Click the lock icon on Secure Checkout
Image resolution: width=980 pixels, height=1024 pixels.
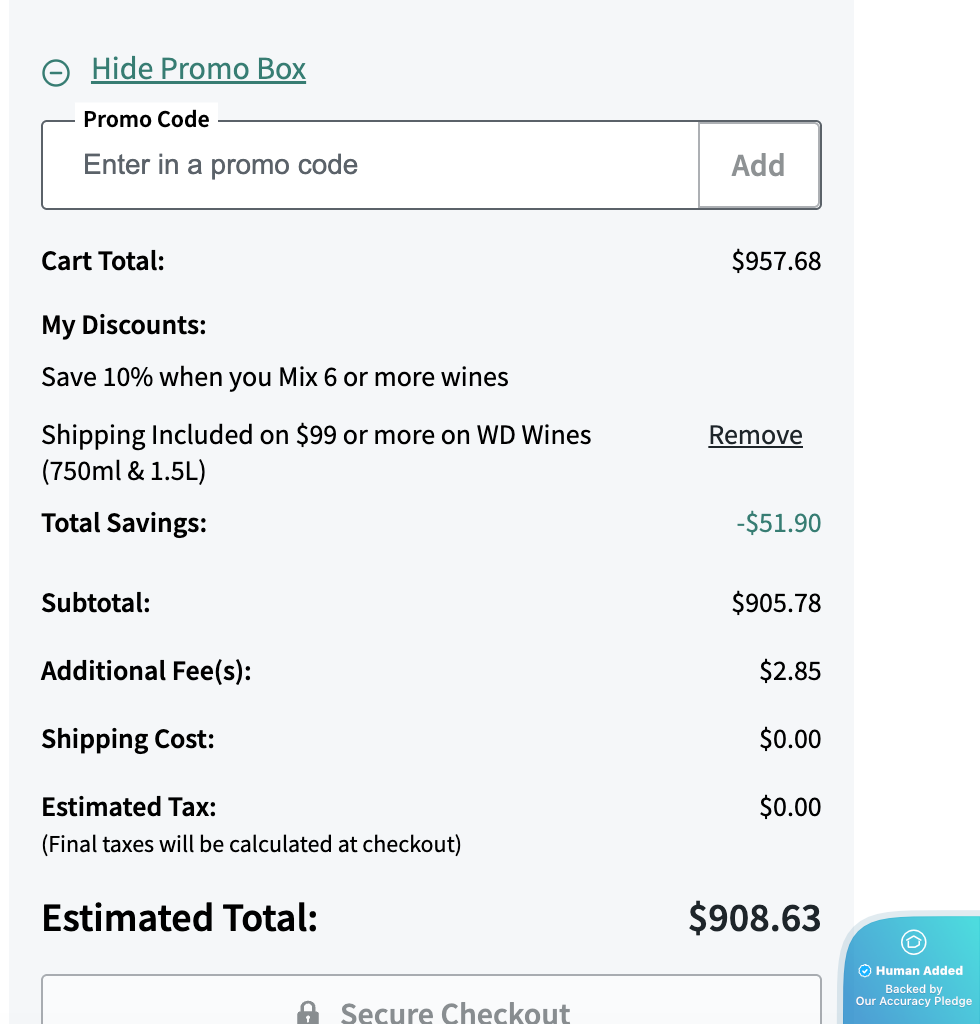[309, 1012]
